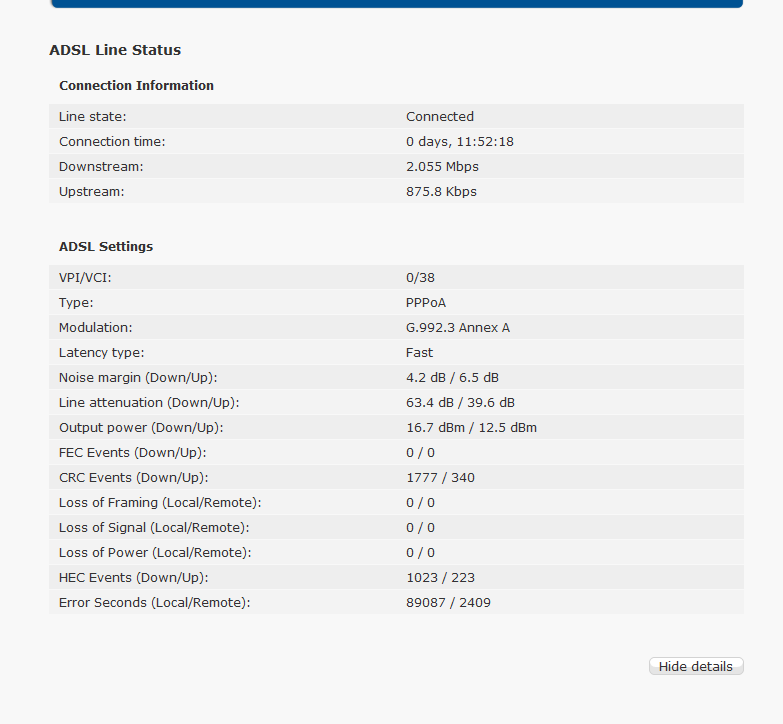Screen dimensions: 783x724
Task: Select the 0/38 value
Action: (x=420, y=277)
